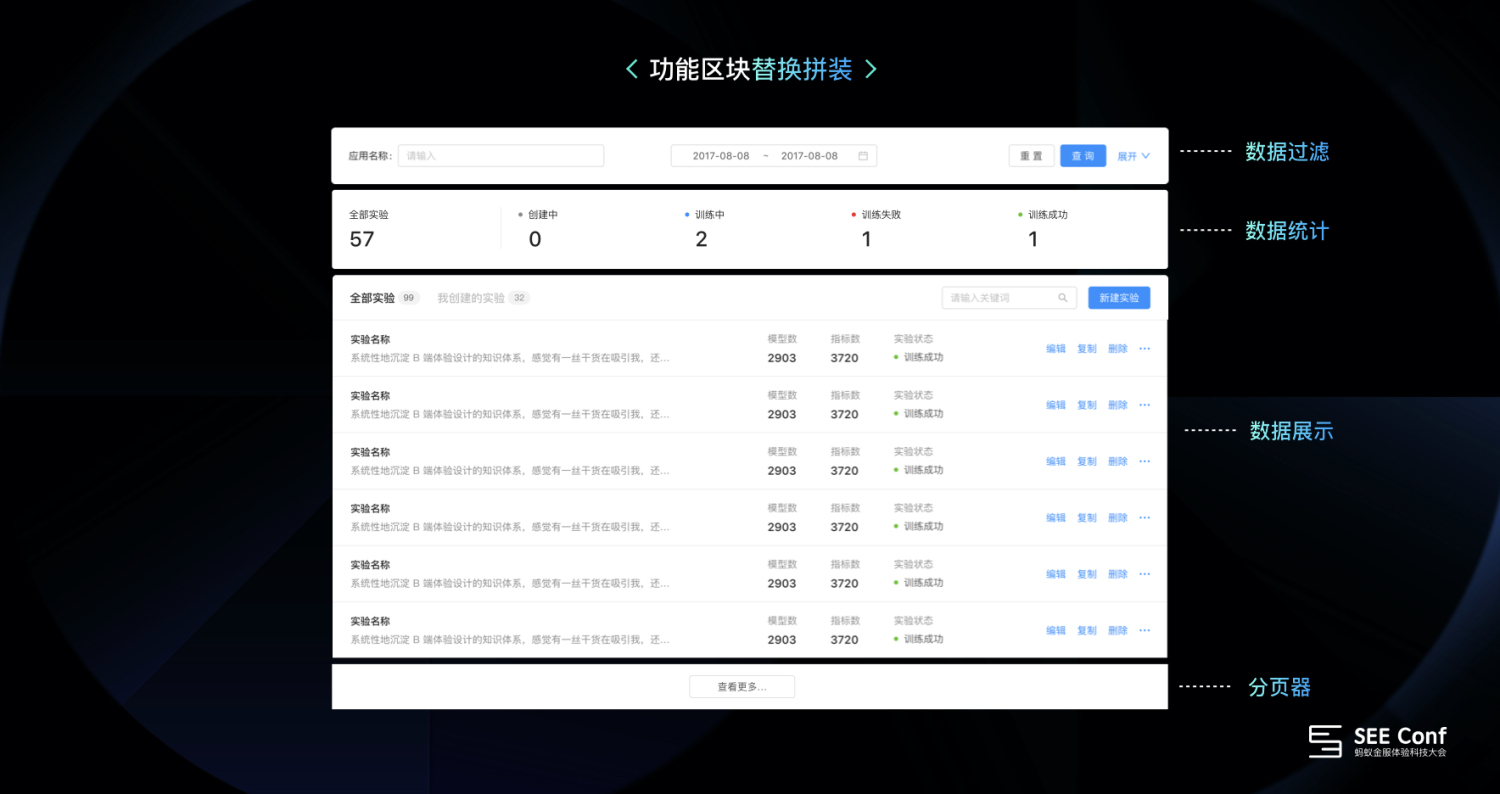
Task: Click 查看更多 pagination button
Action: (742, 687)
